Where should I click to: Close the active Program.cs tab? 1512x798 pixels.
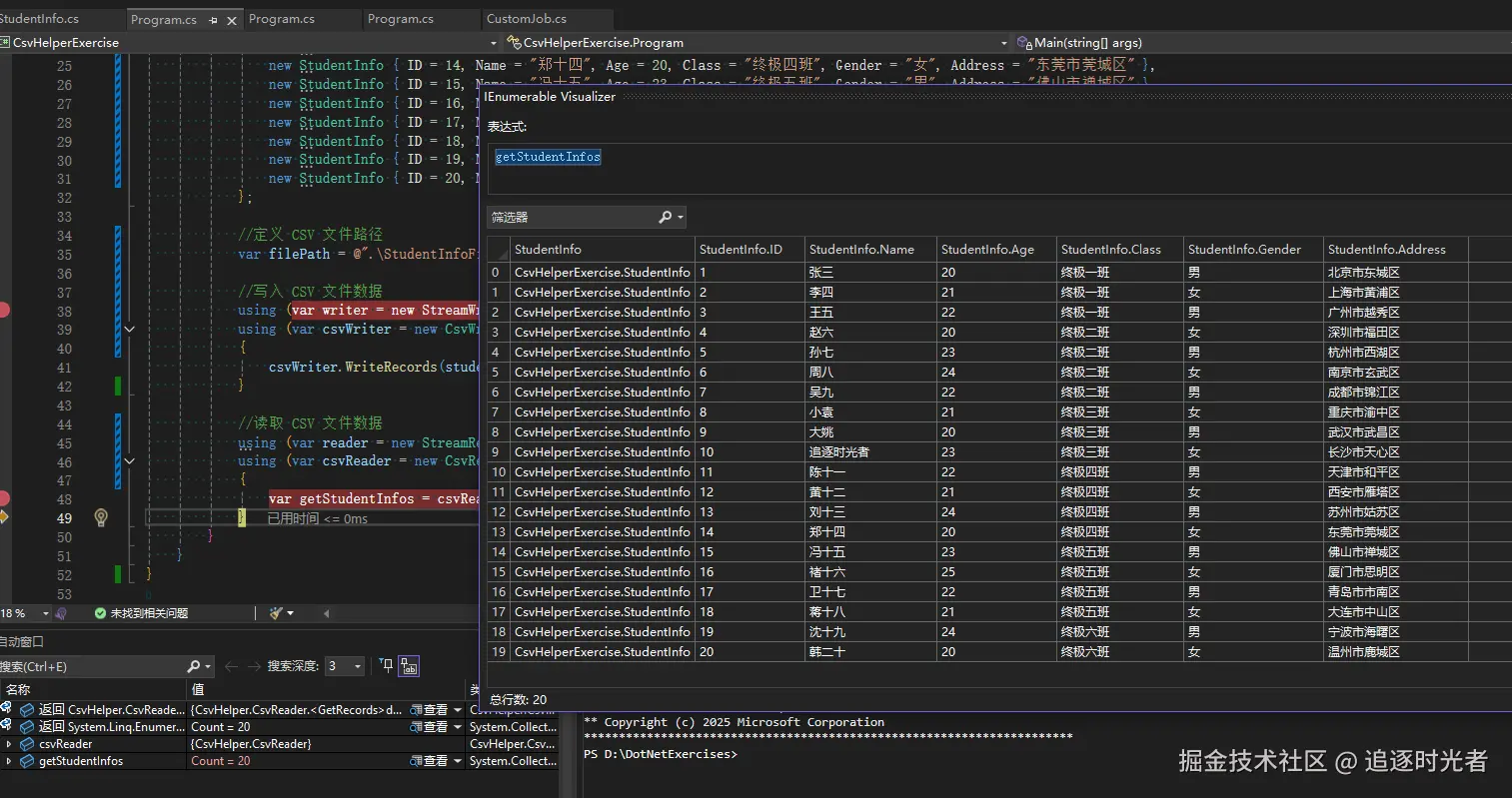point(232,20)
